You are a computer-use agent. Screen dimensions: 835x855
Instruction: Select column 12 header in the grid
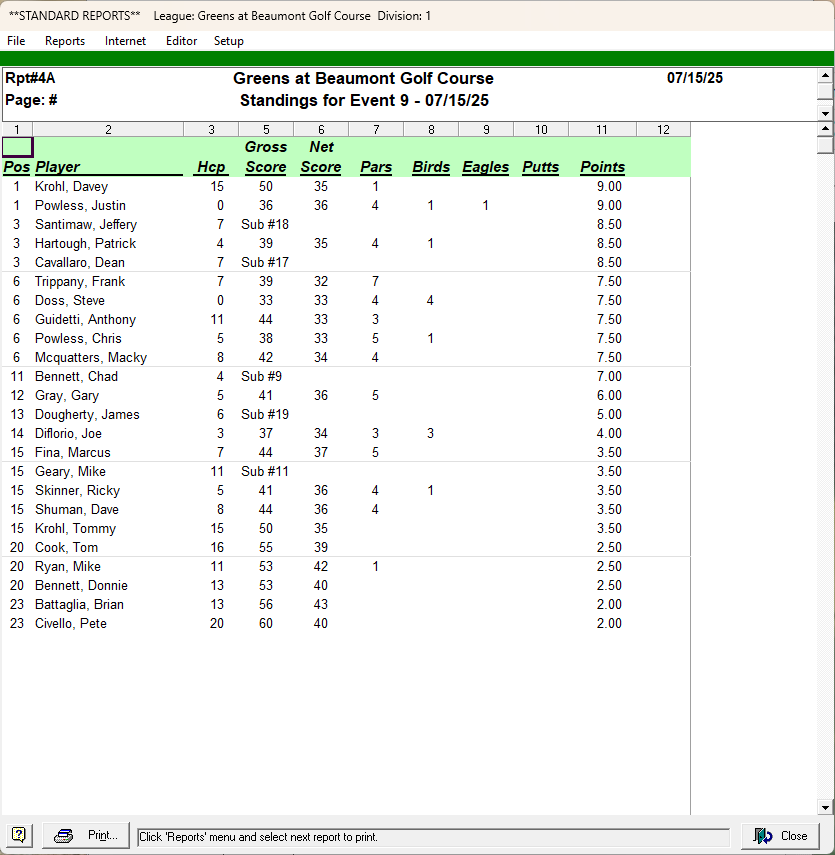[663, 129]
